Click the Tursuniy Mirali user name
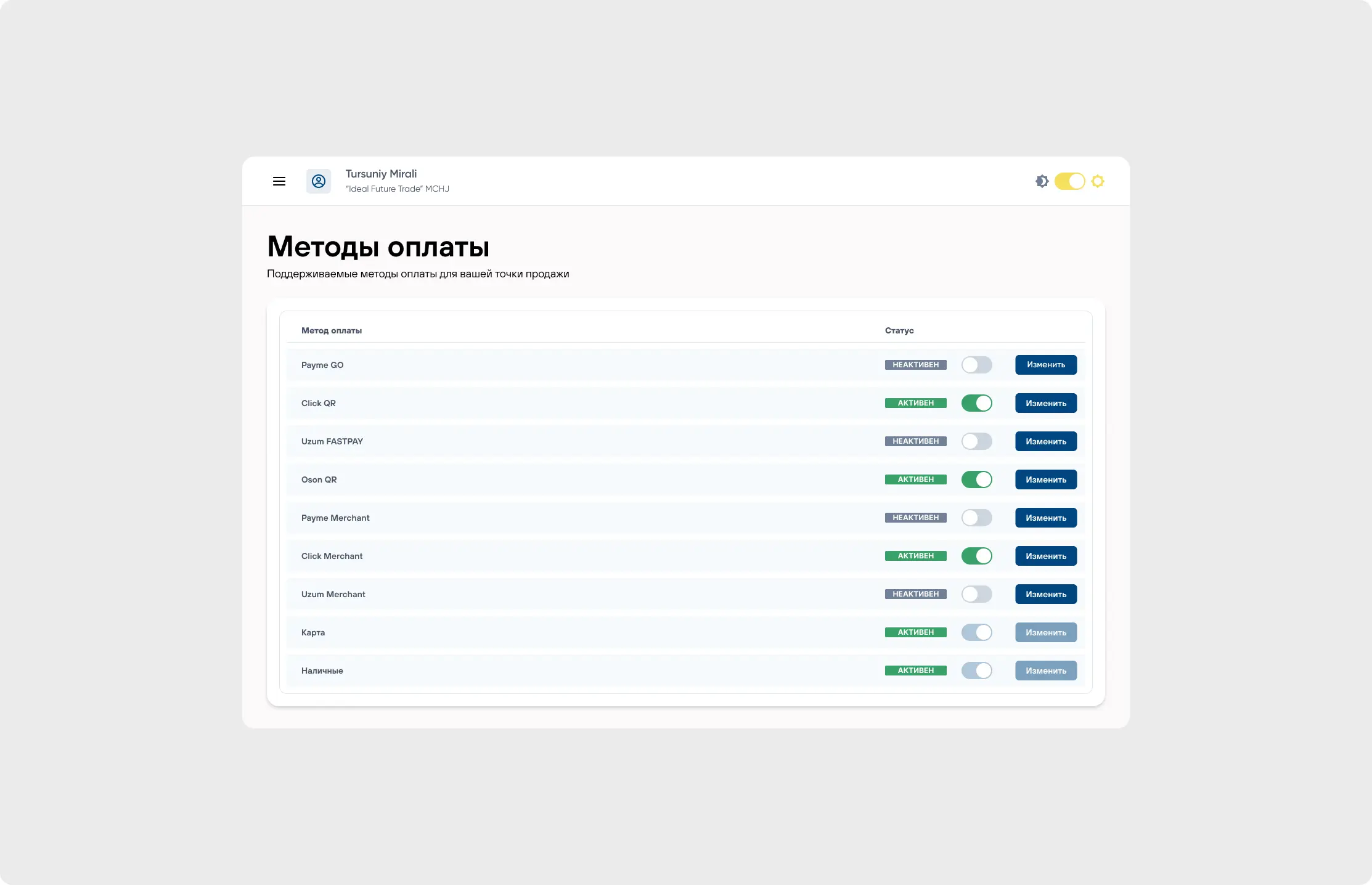Screen dimensions: 1372x885 pos(381,174)
